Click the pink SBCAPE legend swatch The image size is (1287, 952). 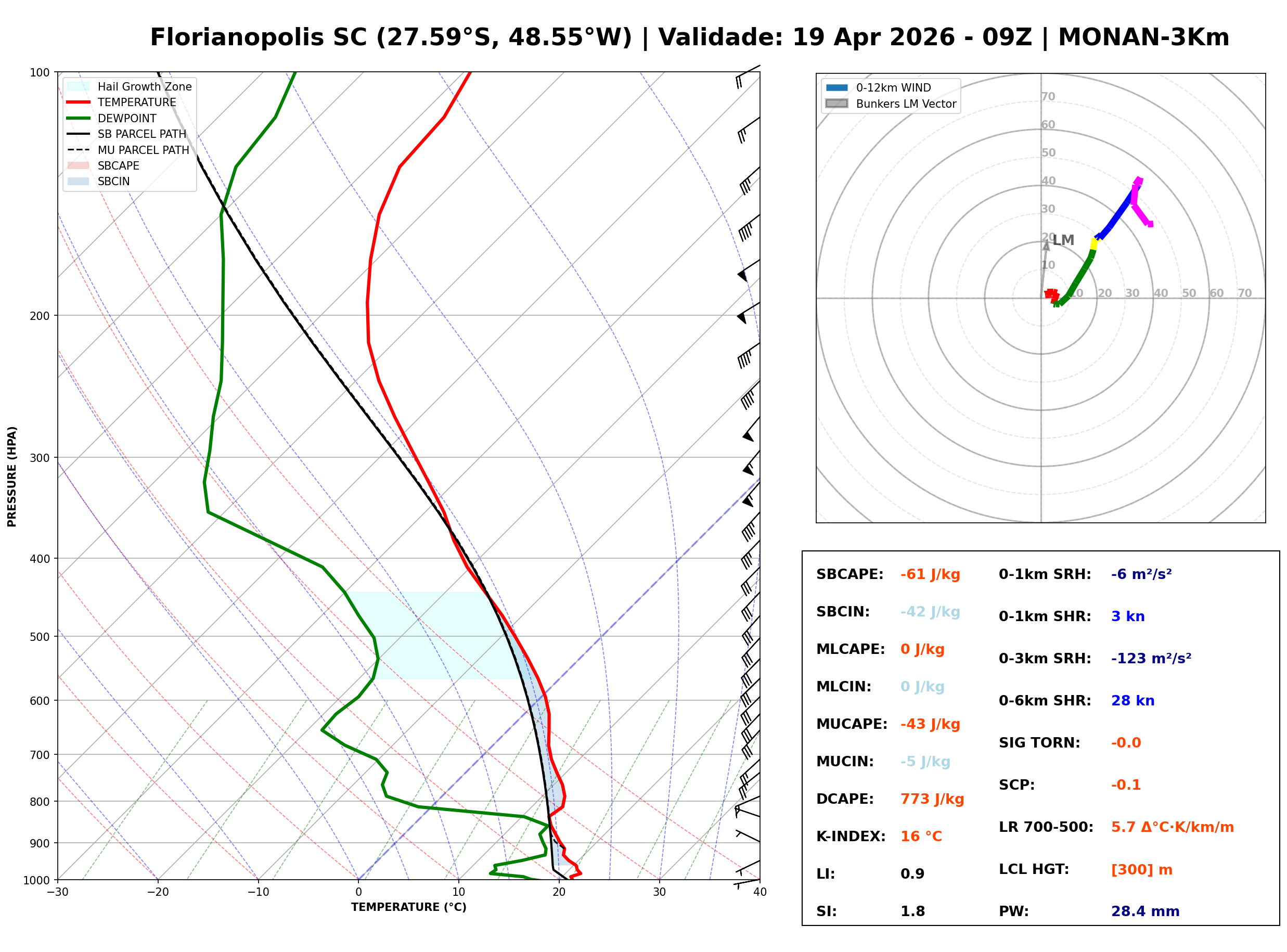pyautogui.click(x=79, y=166)
